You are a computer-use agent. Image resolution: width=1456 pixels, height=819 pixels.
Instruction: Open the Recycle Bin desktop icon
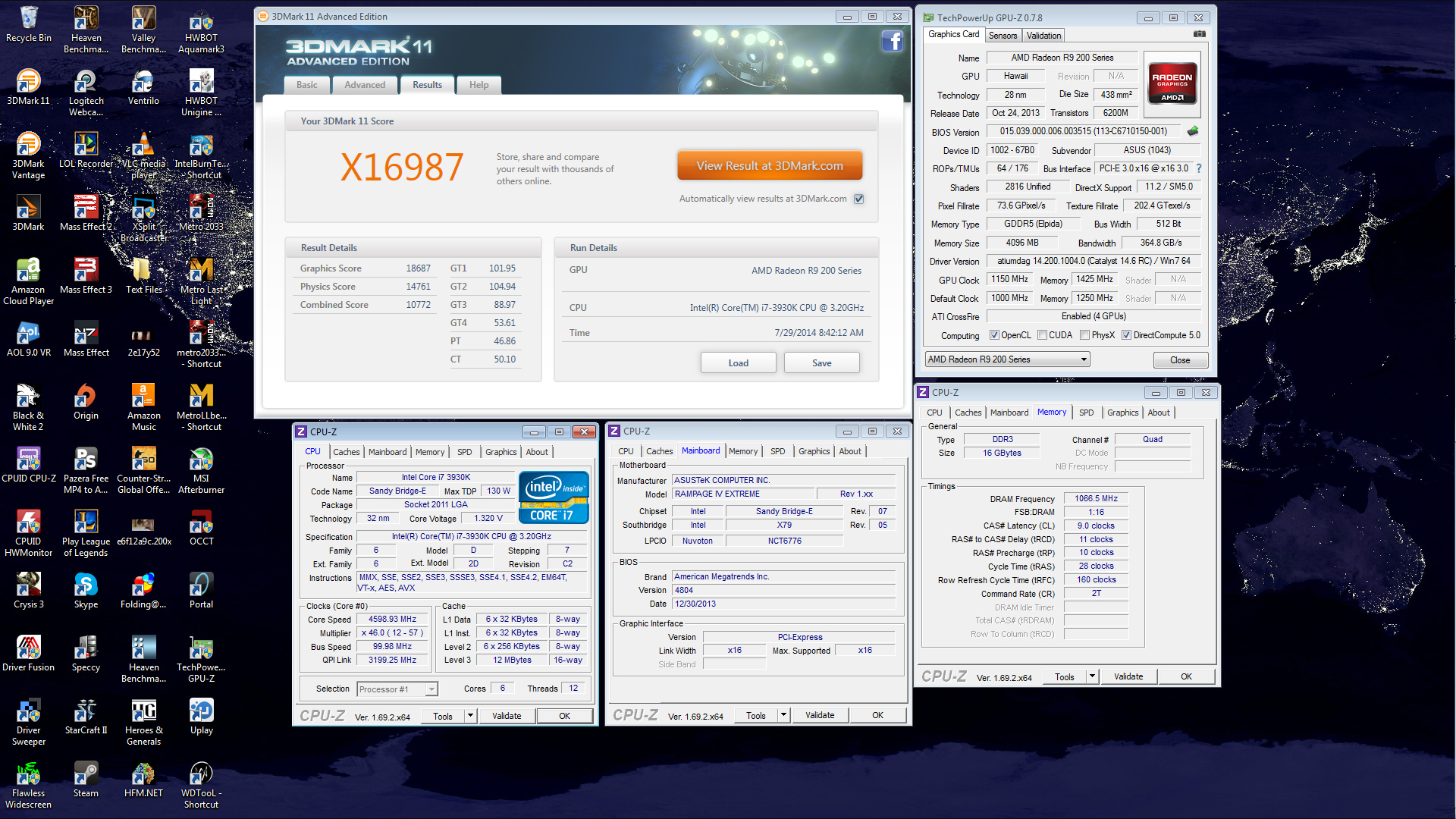[28, 25]
